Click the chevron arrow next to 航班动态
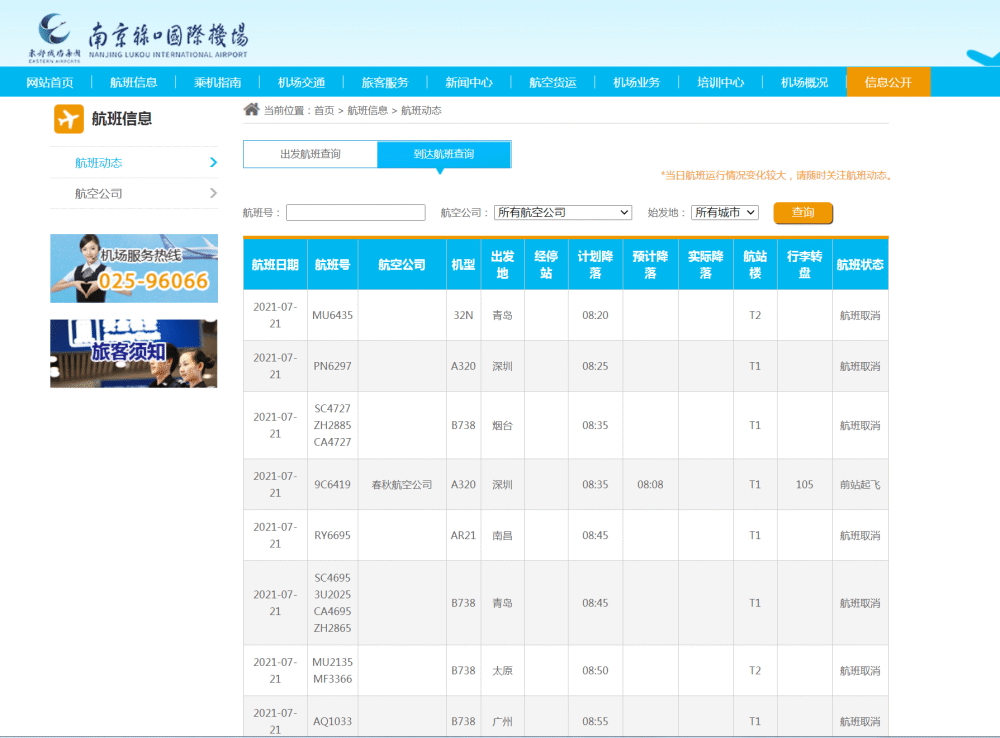 pyautogui.click(x=213, y=162)
